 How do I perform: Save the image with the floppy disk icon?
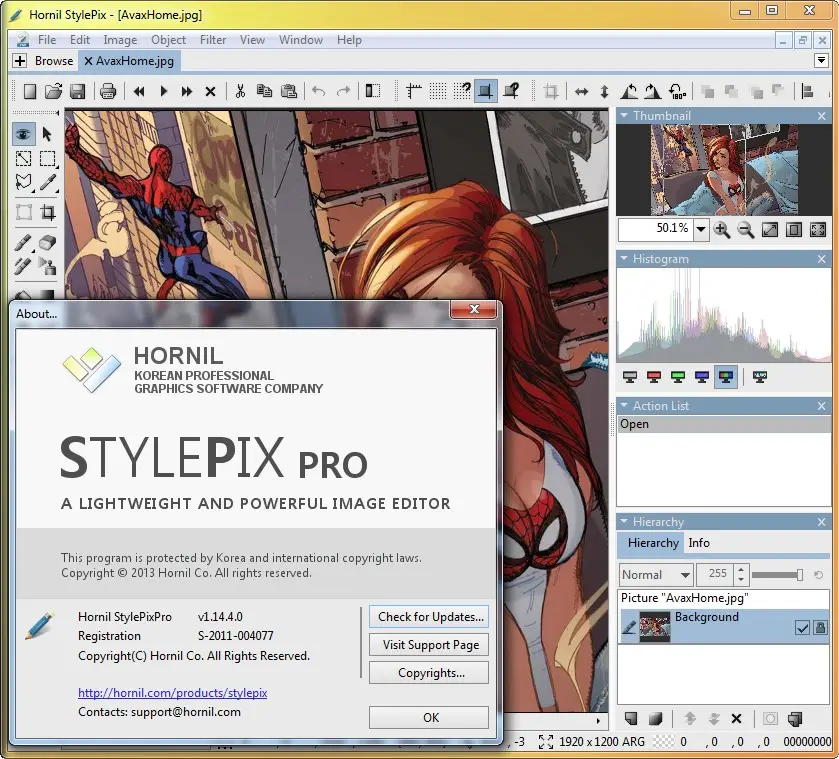pyautogui.click(x=78, y=92)
